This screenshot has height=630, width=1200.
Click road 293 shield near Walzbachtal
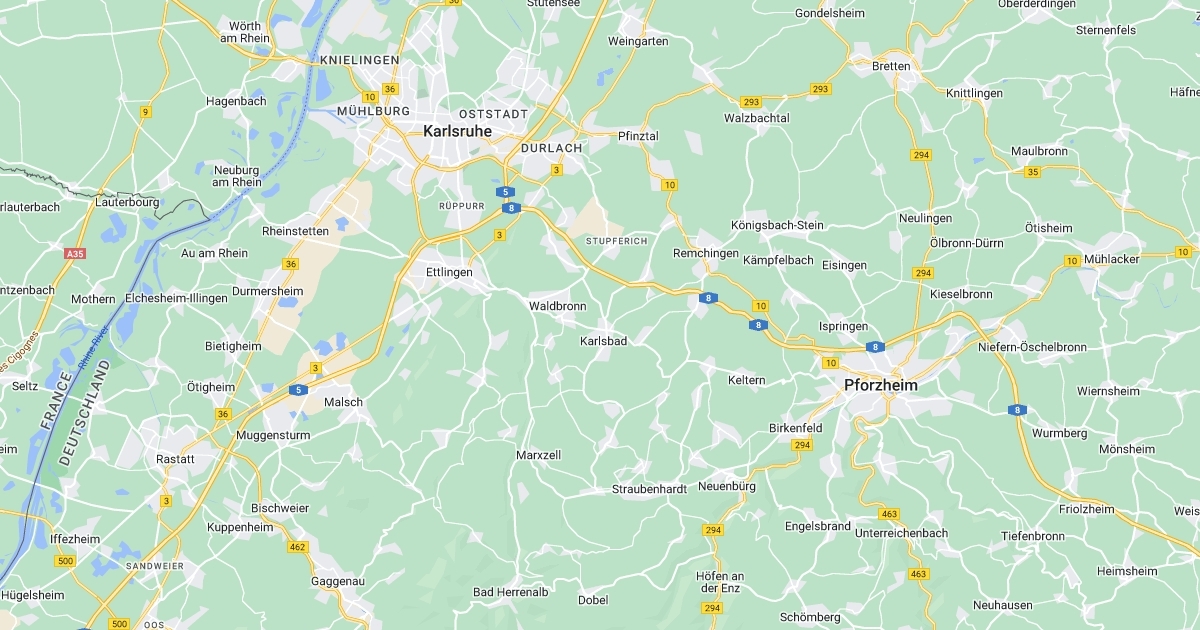[751, 102]
